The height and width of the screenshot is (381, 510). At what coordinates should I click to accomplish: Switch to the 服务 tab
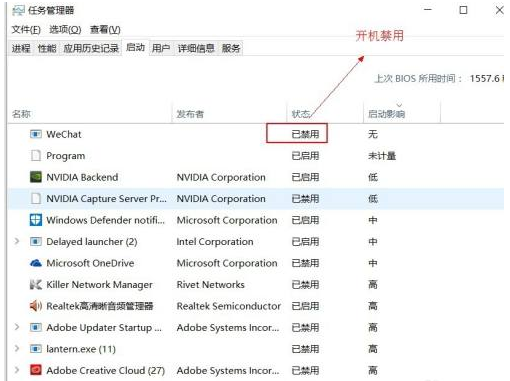[x=231, y=48]
